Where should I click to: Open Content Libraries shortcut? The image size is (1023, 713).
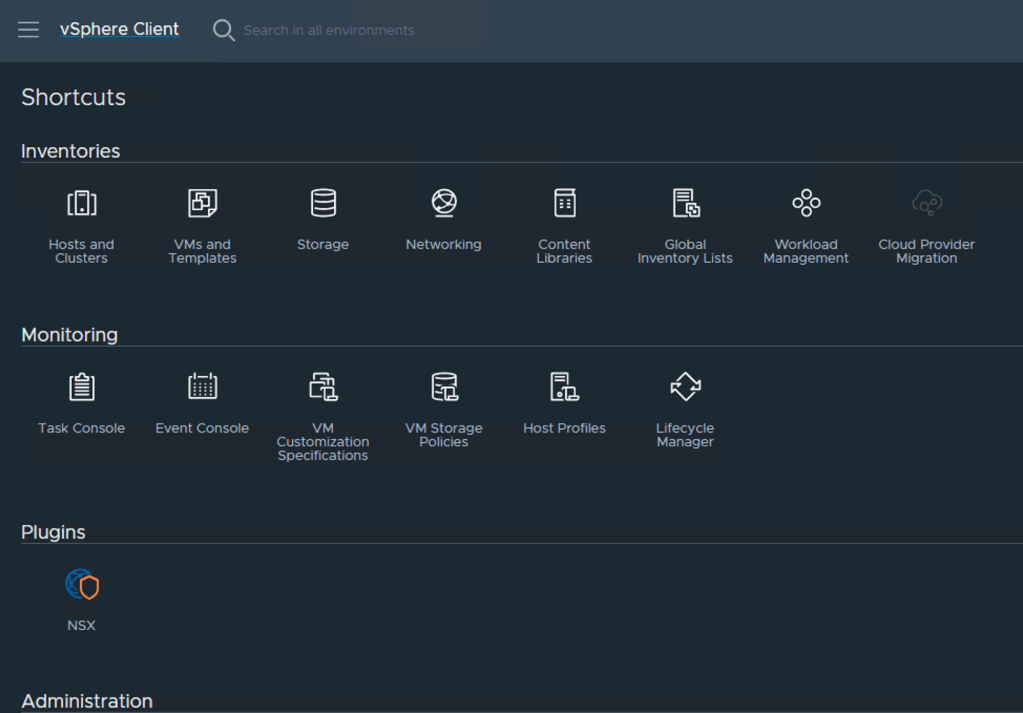click(564, 204)
